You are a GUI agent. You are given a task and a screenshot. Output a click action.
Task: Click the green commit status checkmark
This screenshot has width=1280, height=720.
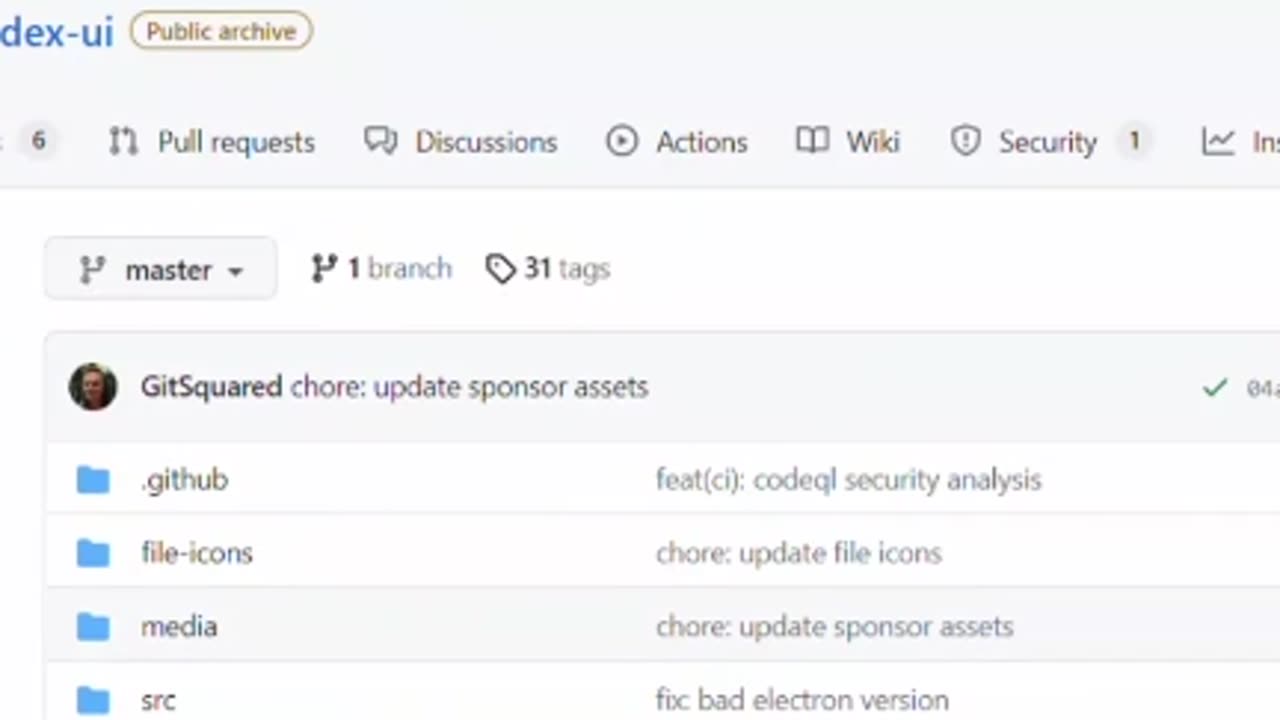[x=1214, y=388]
